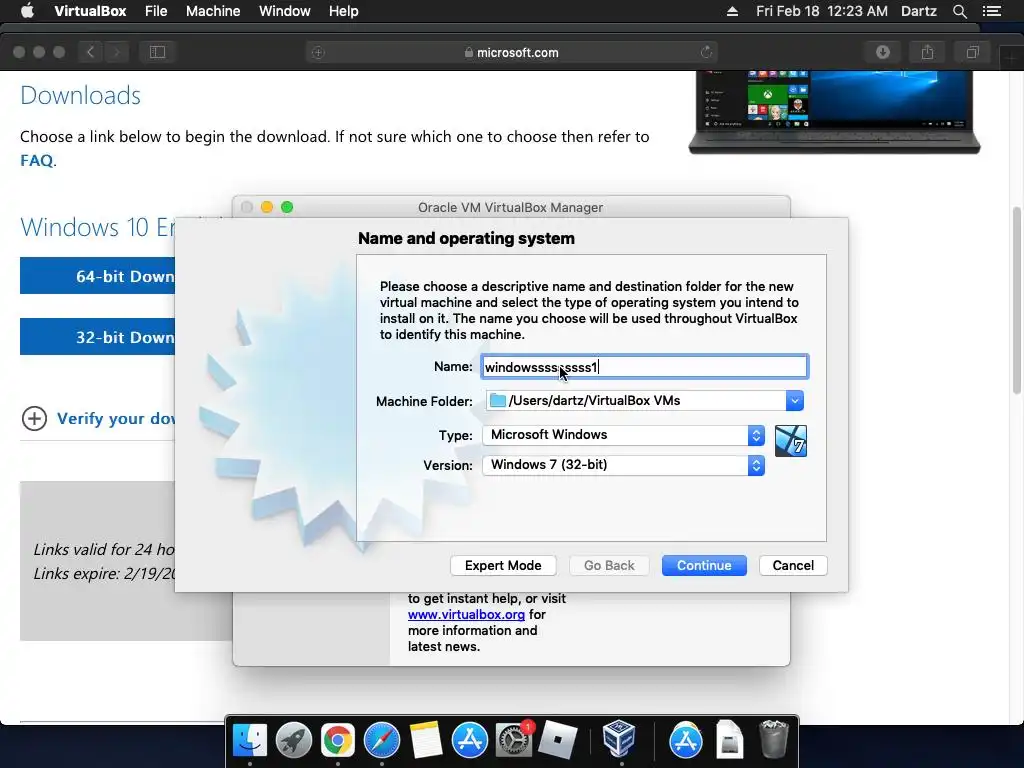Open the www.virtualbox.org link
The width and height of the screenshot is (1024, 768).
coord(466,615)
